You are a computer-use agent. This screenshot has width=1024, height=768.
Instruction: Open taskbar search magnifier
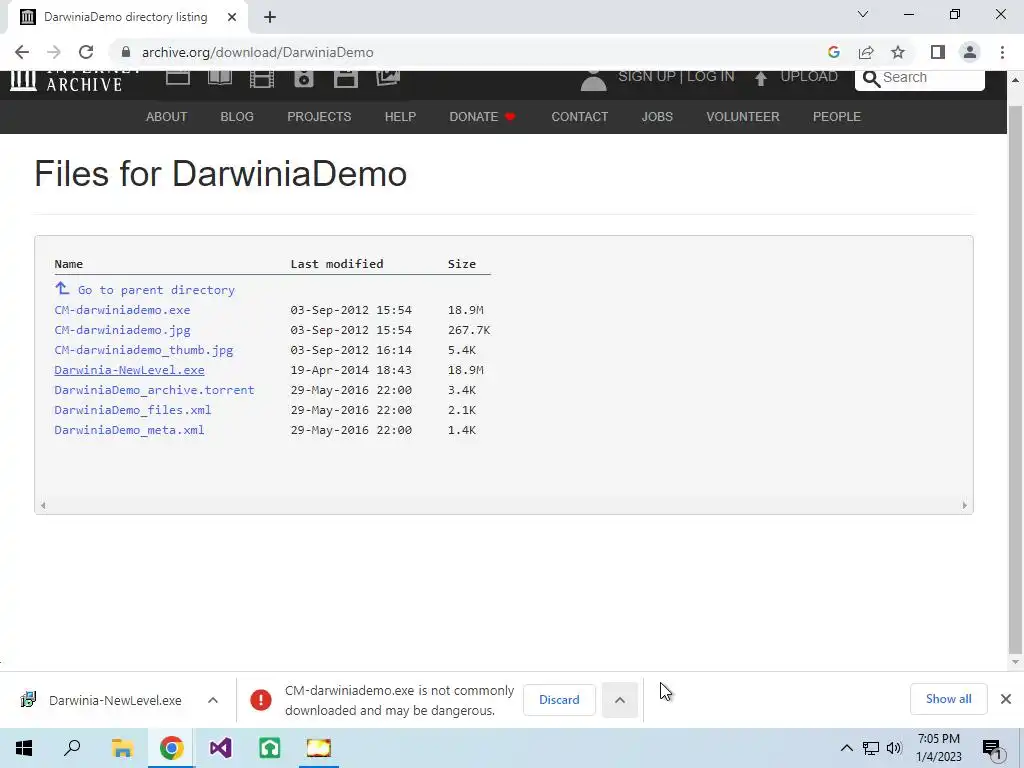(72, 748)
